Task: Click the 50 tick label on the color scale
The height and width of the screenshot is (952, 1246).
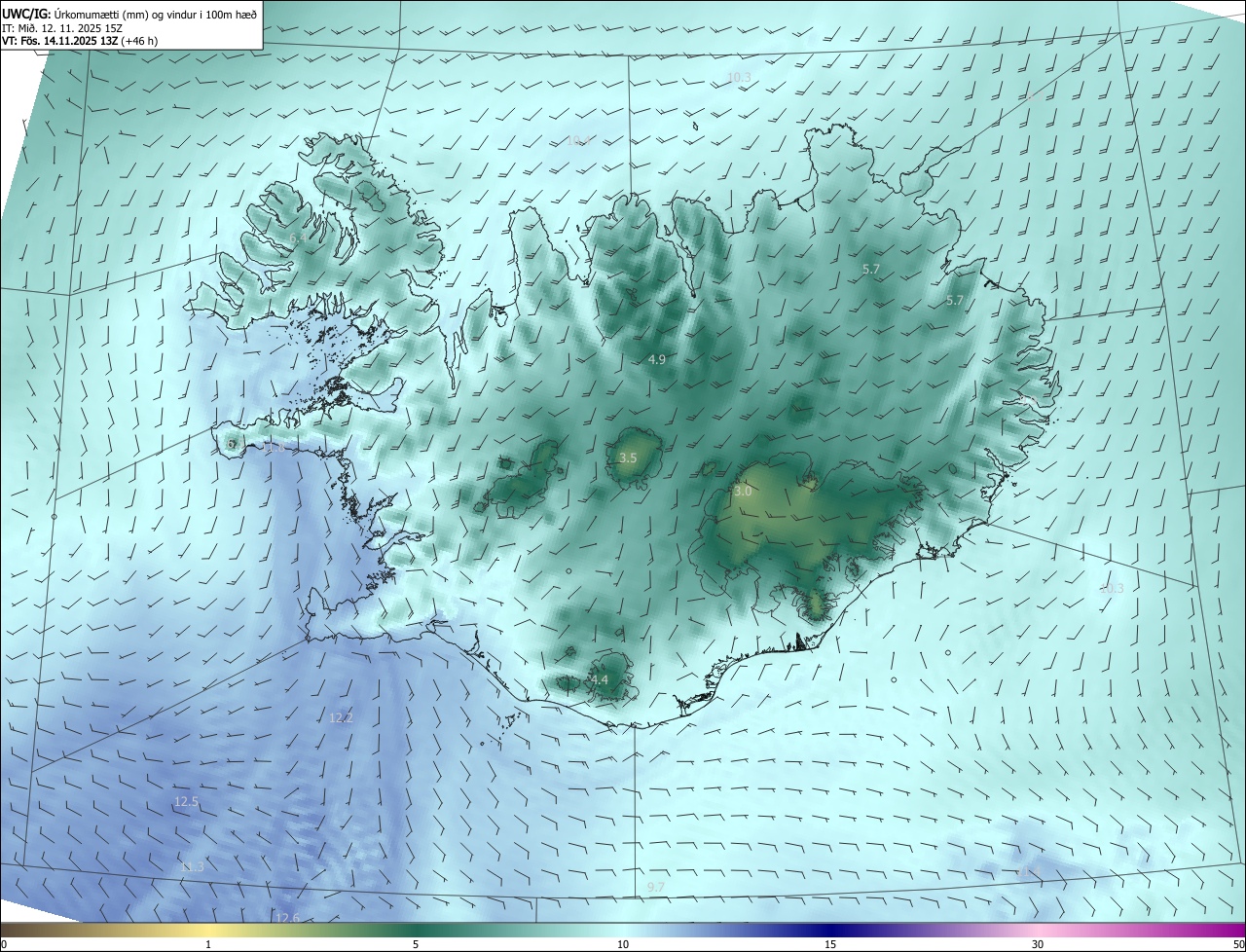Action: click(1238, 944)
